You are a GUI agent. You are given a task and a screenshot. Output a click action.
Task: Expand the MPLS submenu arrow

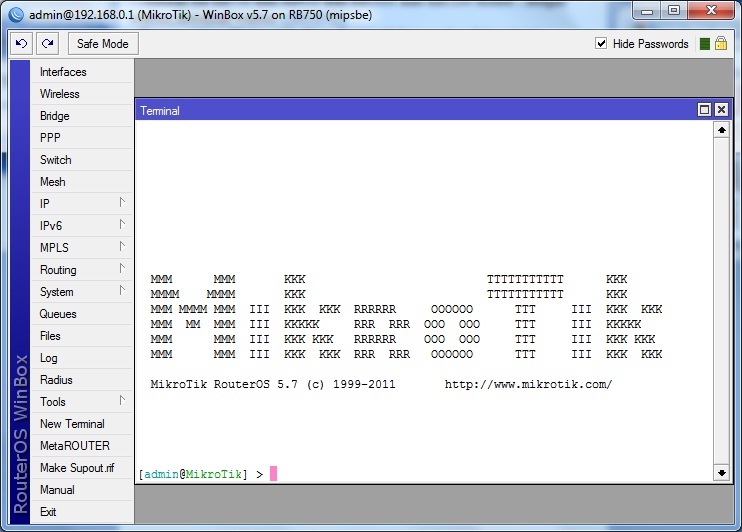coord(122,247)
